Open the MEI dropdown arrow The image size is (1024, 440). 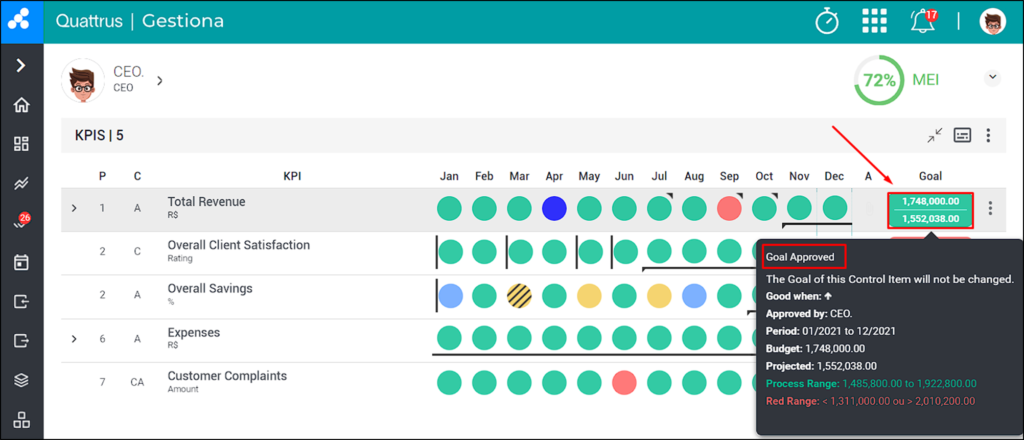(993, 78)
